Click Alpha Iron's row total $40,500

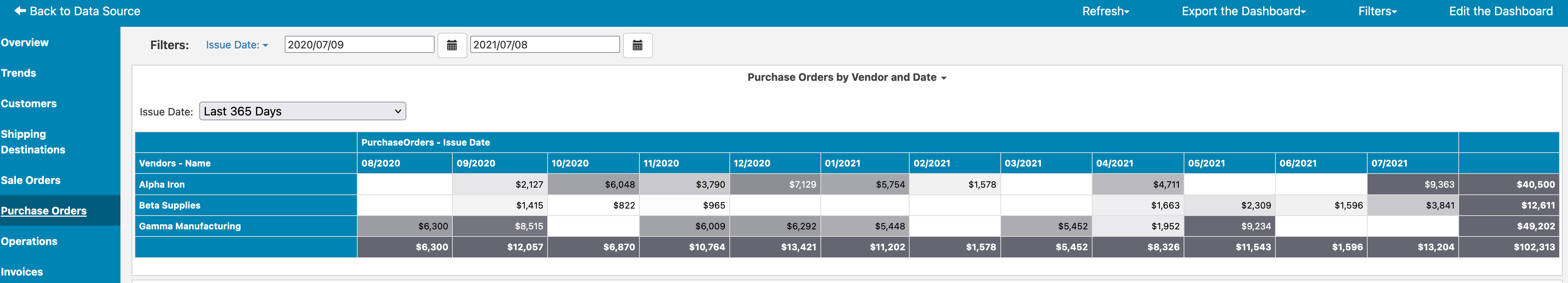click(x=1510, y=184)
